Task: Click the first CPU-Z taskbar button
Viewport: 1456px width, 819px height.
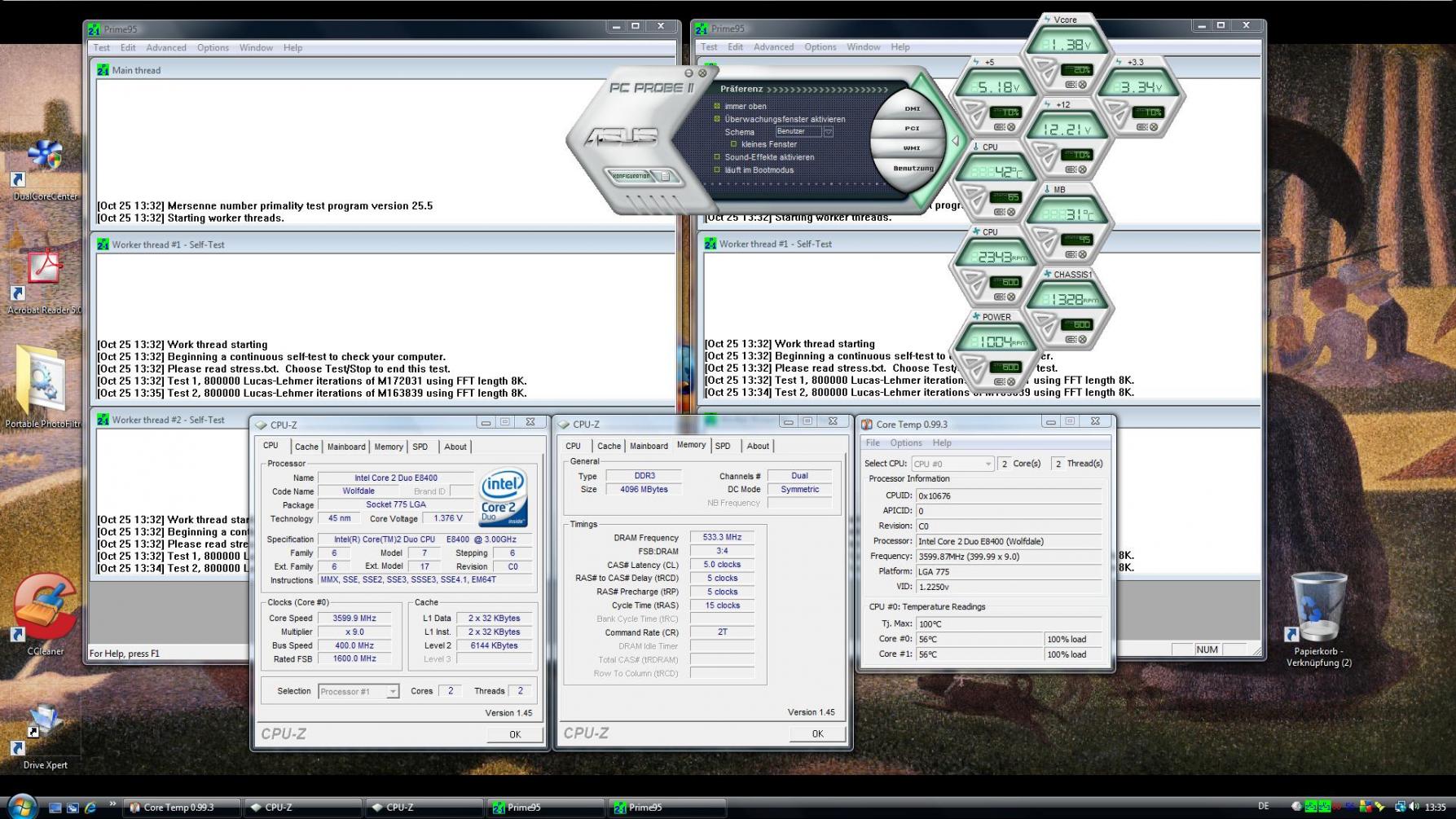Action: (302, 808)
